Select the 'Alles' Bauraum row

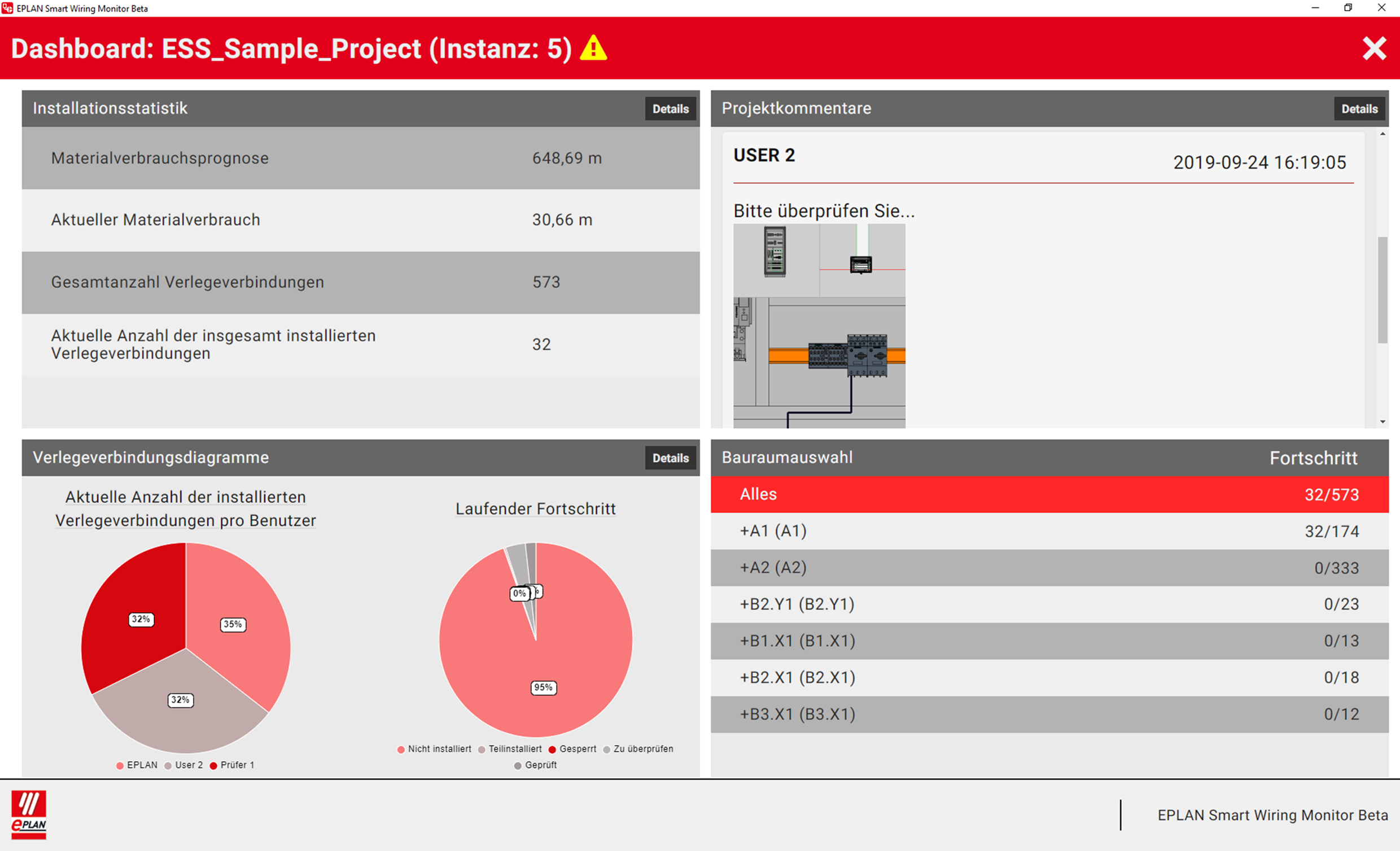[1049, 494]
